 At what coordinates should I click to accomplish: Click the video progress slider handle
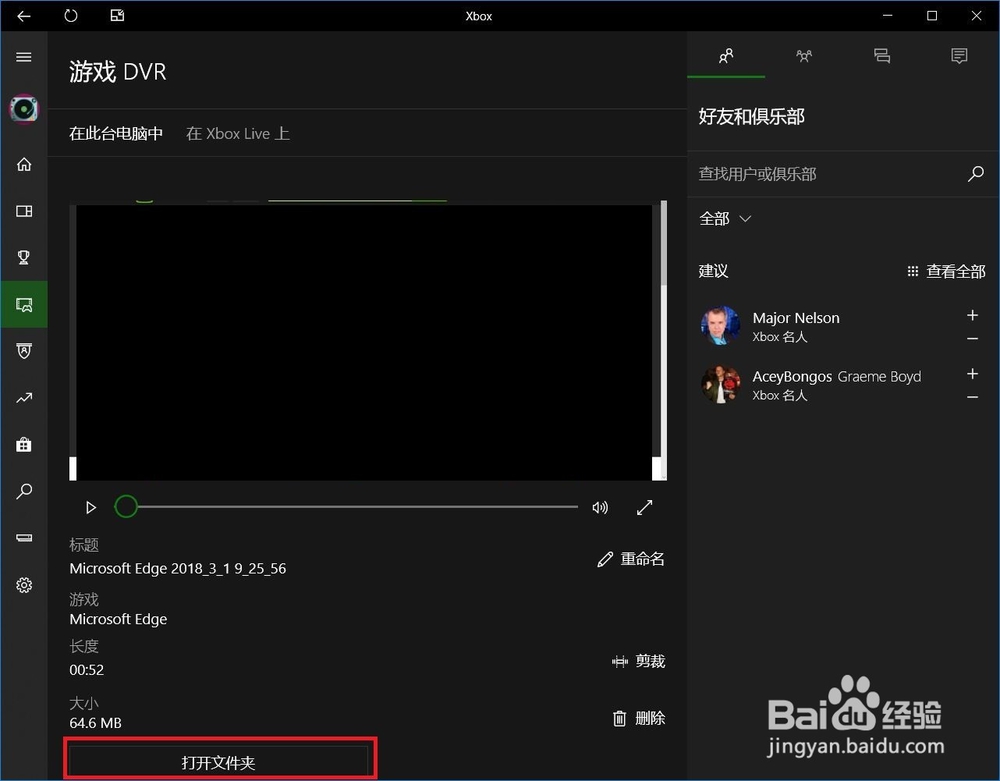[x=126, y=507]
